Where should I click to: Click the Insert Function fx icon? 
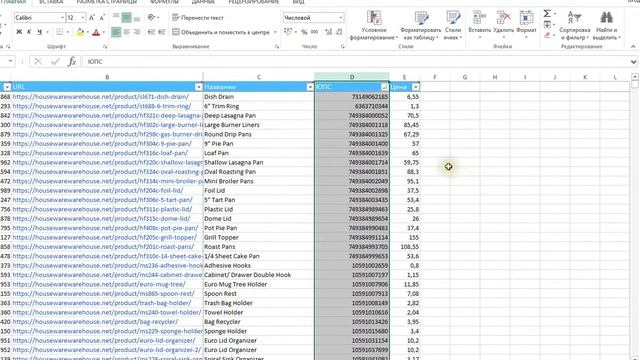point(72,62)
